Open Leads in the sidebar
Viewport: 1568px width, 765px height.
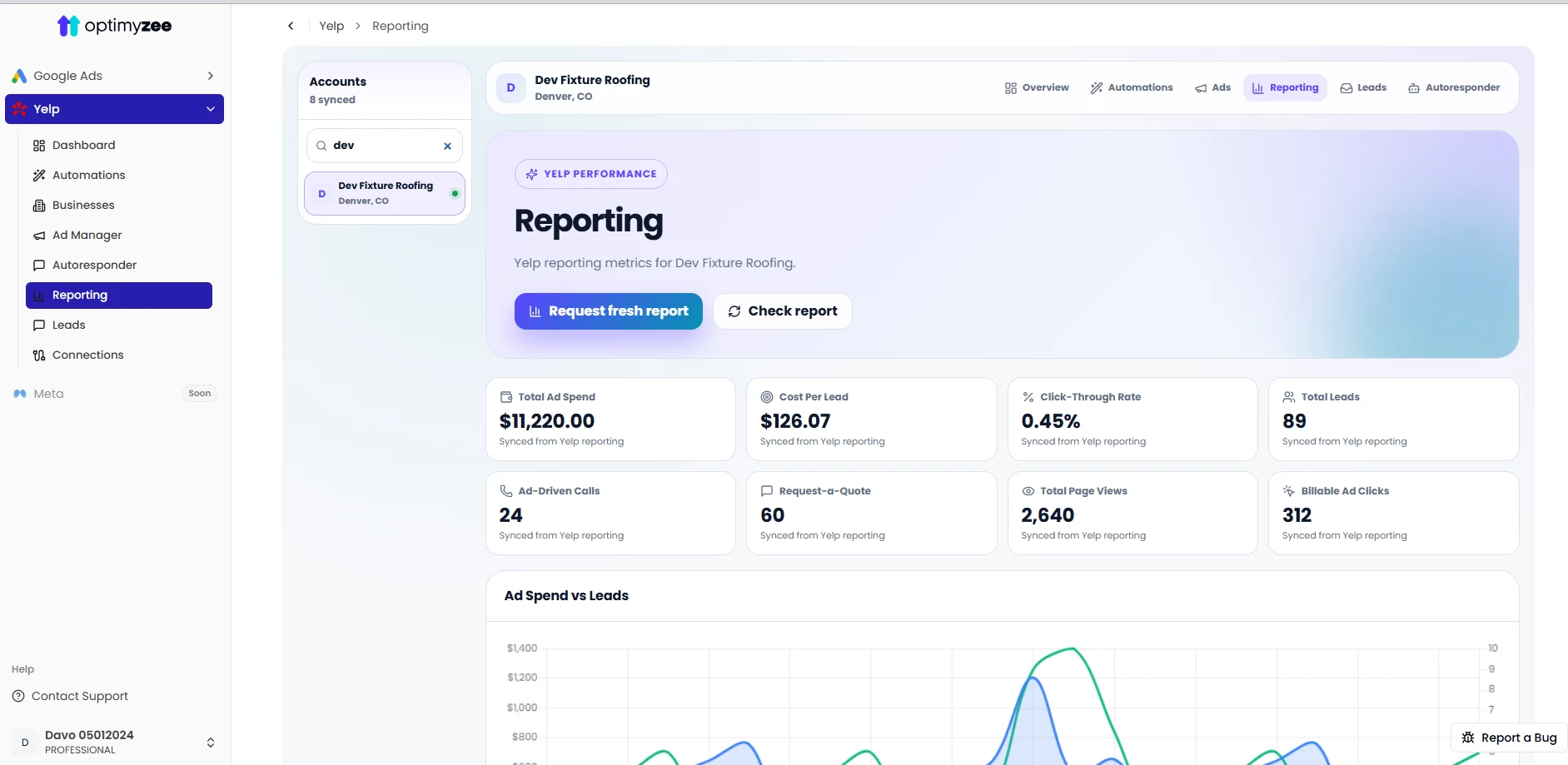click(x=119, y=325)
